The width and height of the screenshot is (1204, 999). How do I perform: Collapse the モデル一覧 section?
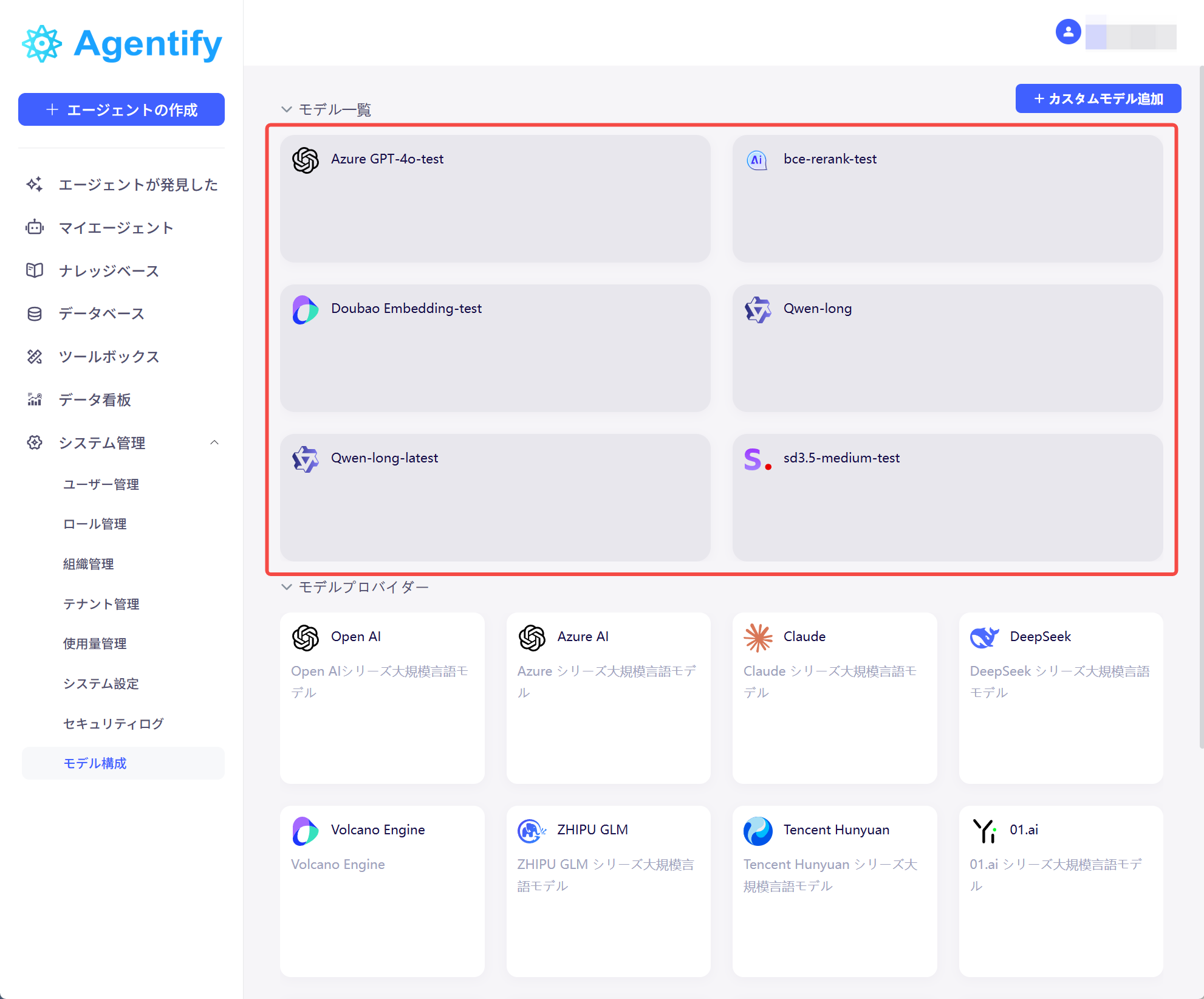(x=287, y=109)
